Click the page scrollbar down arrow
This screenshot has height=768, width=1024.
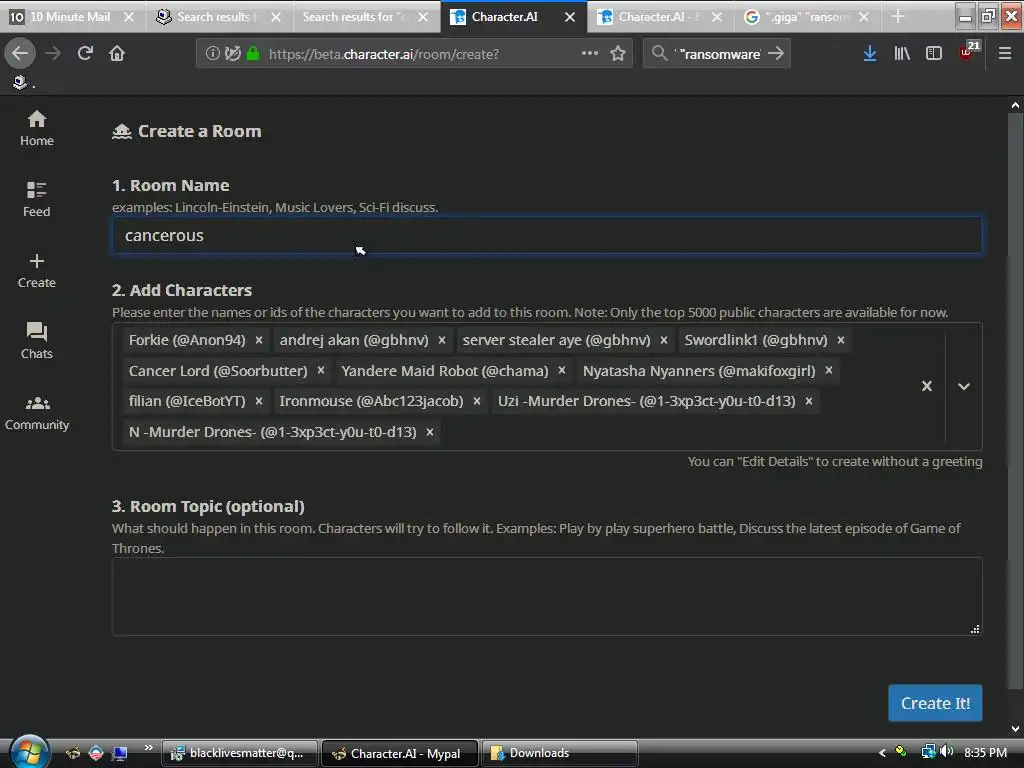coord(1015,729)
